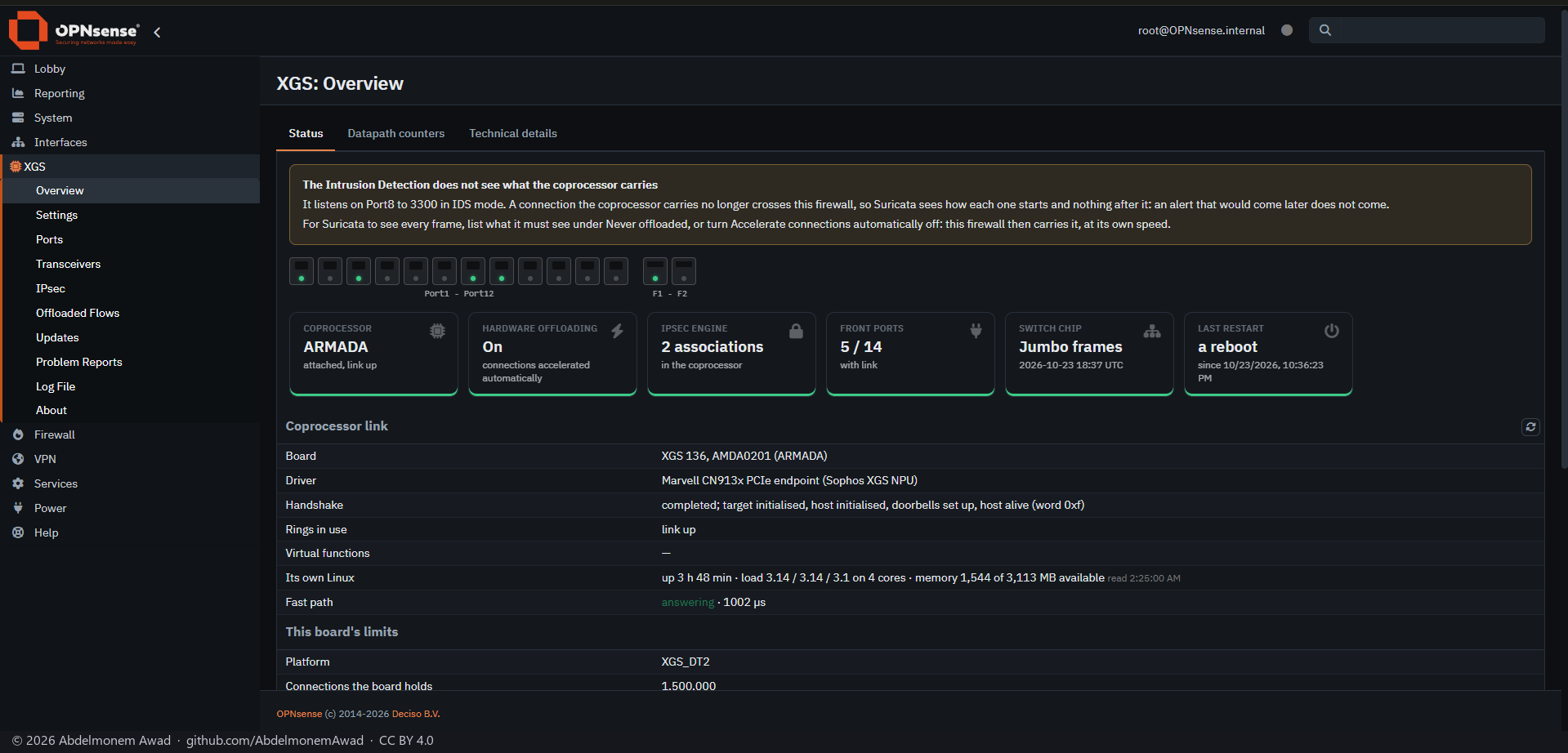
Task: Click the Help lifebuoy icon in sidebar
Action: pos(18,532)
